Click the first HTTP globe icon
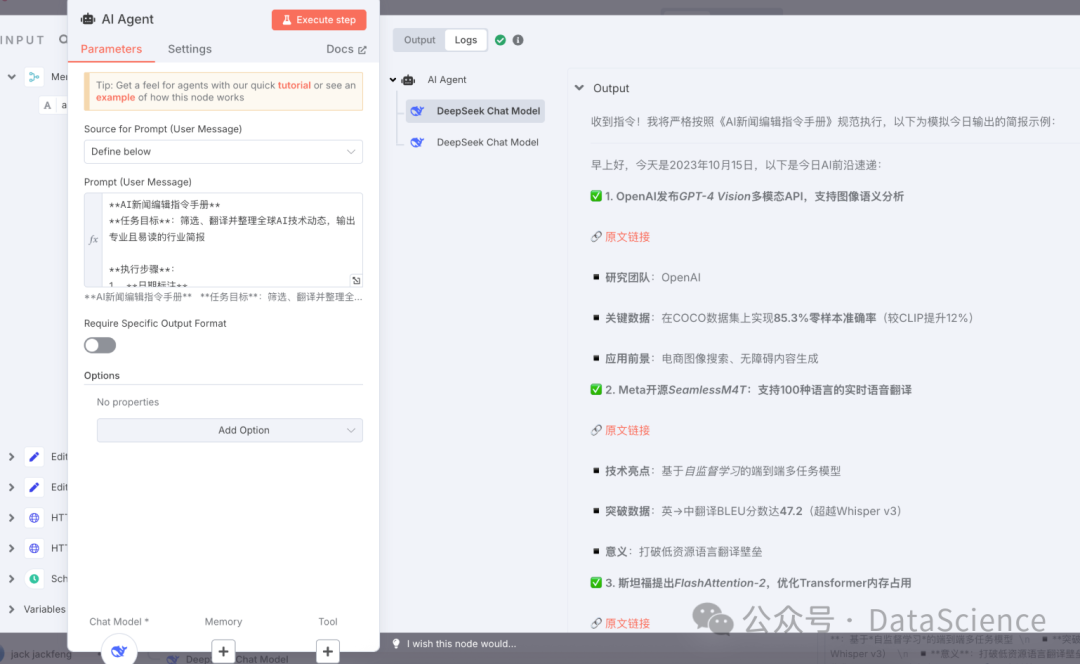Screen dimensions: 1080x664 34,518
